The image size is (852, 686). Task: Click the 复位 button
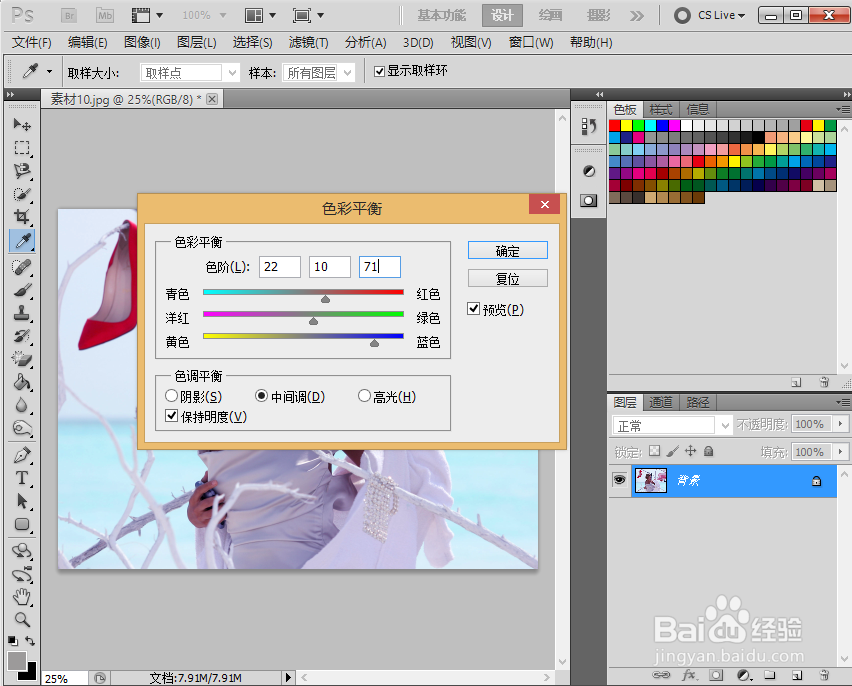508,278
